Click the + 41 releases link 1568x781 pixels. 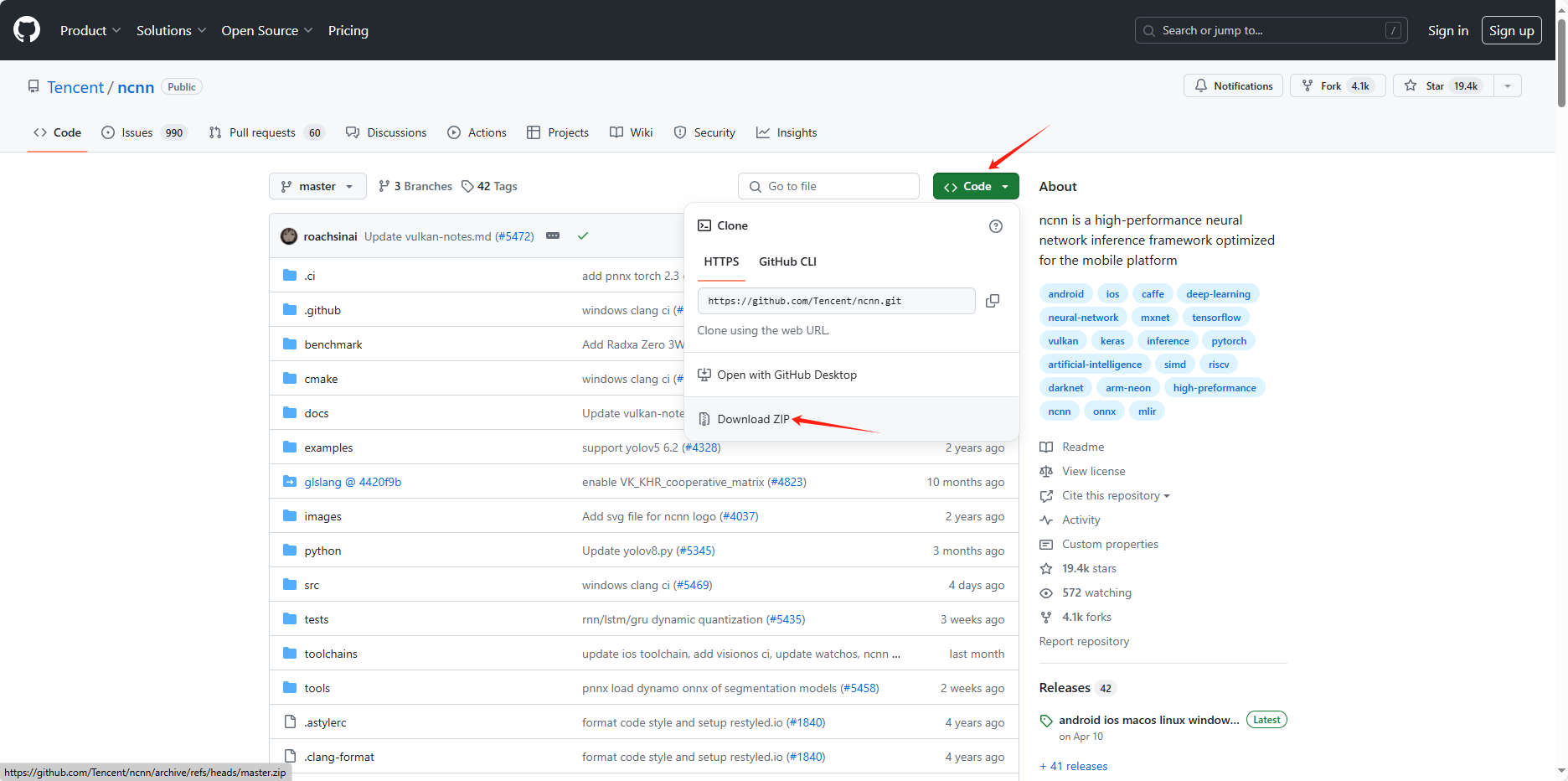(x=1074, y=766)
